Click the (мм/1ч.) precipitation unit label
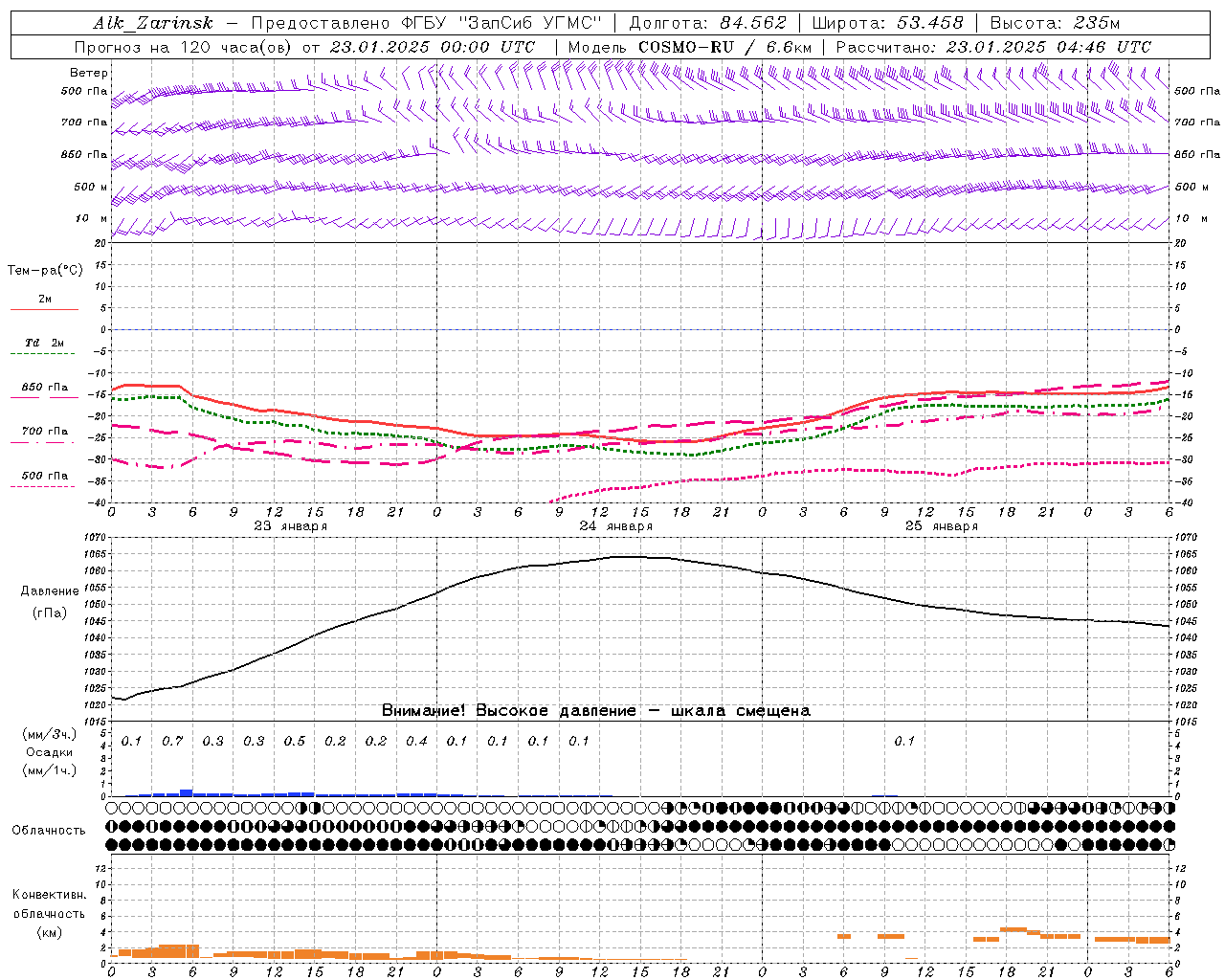 pos(50,770)
